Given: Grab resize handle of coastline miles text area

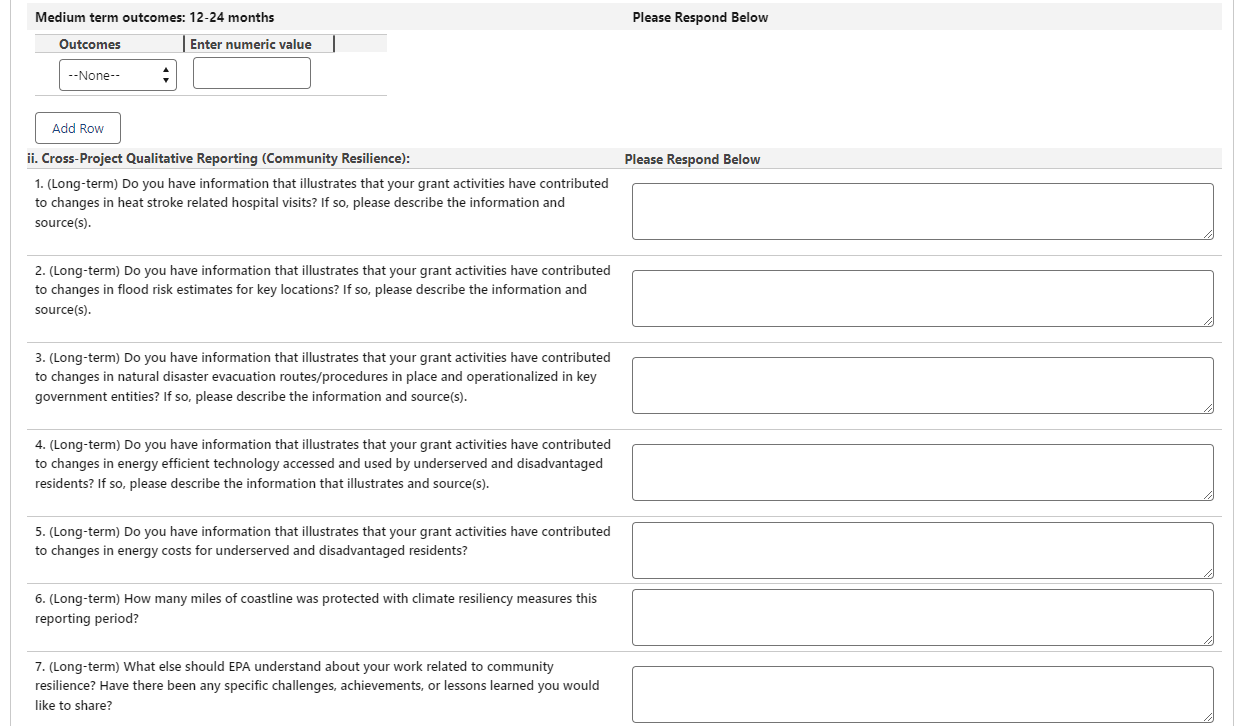Looking at the screenshot, I should [1208, 640].
